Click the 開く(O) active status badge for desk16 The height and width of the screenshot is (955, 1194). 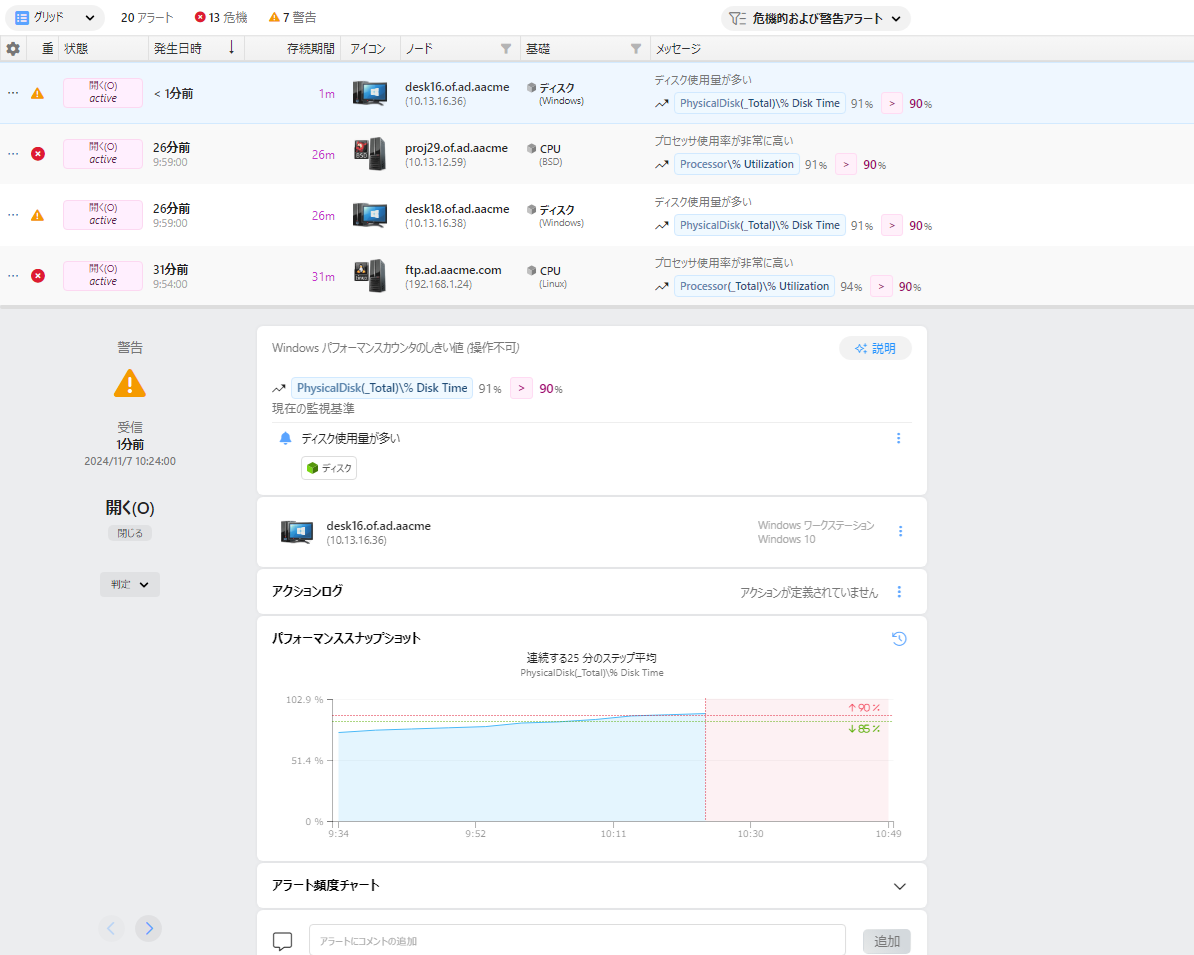(103, 93)
